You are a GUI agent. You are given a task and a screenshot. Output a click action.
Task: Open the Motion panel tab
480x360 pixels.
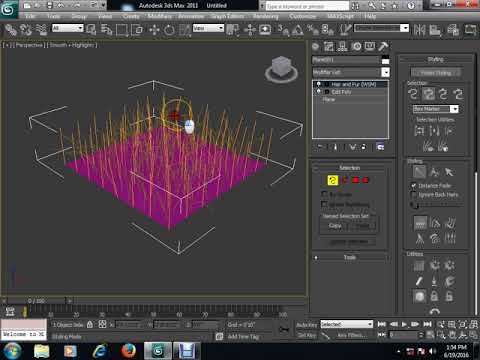pyautogui.click(x=356, y=46)
